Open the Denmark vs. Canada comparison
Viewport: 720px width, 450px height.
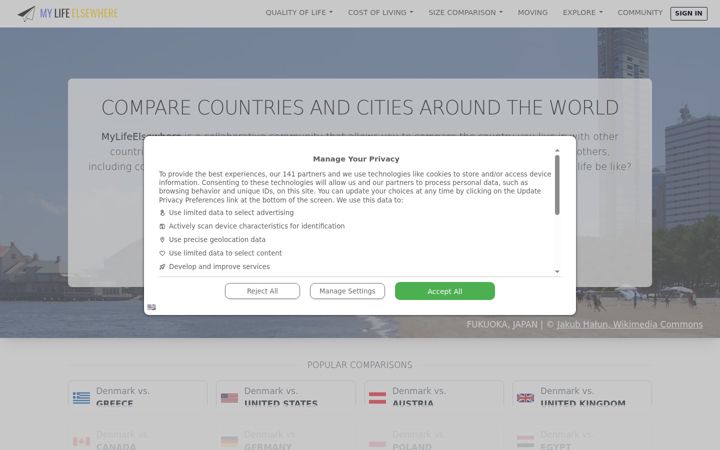tap(137, 437)
